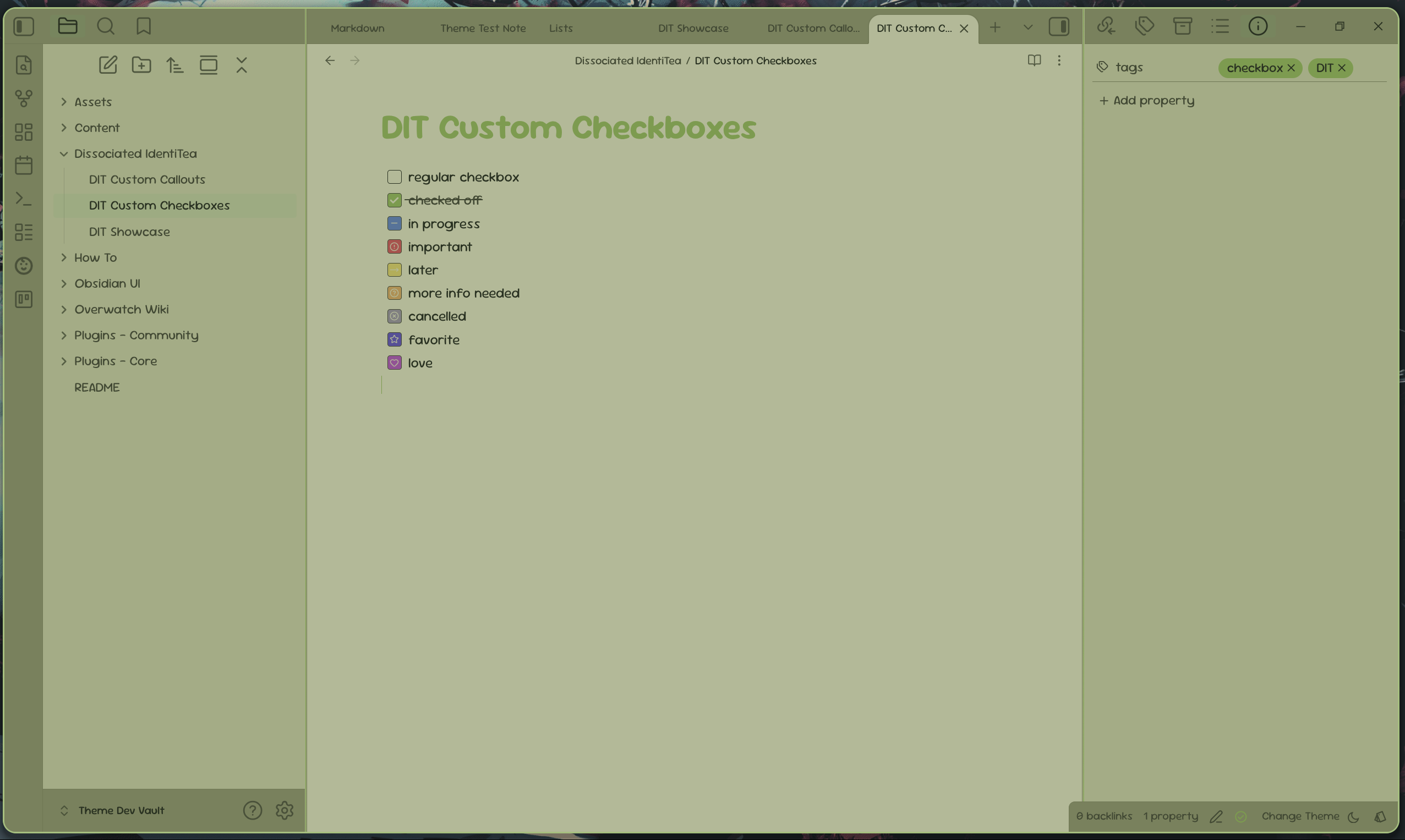
Task: Toggle the right sidebar
Action: 1059,26
